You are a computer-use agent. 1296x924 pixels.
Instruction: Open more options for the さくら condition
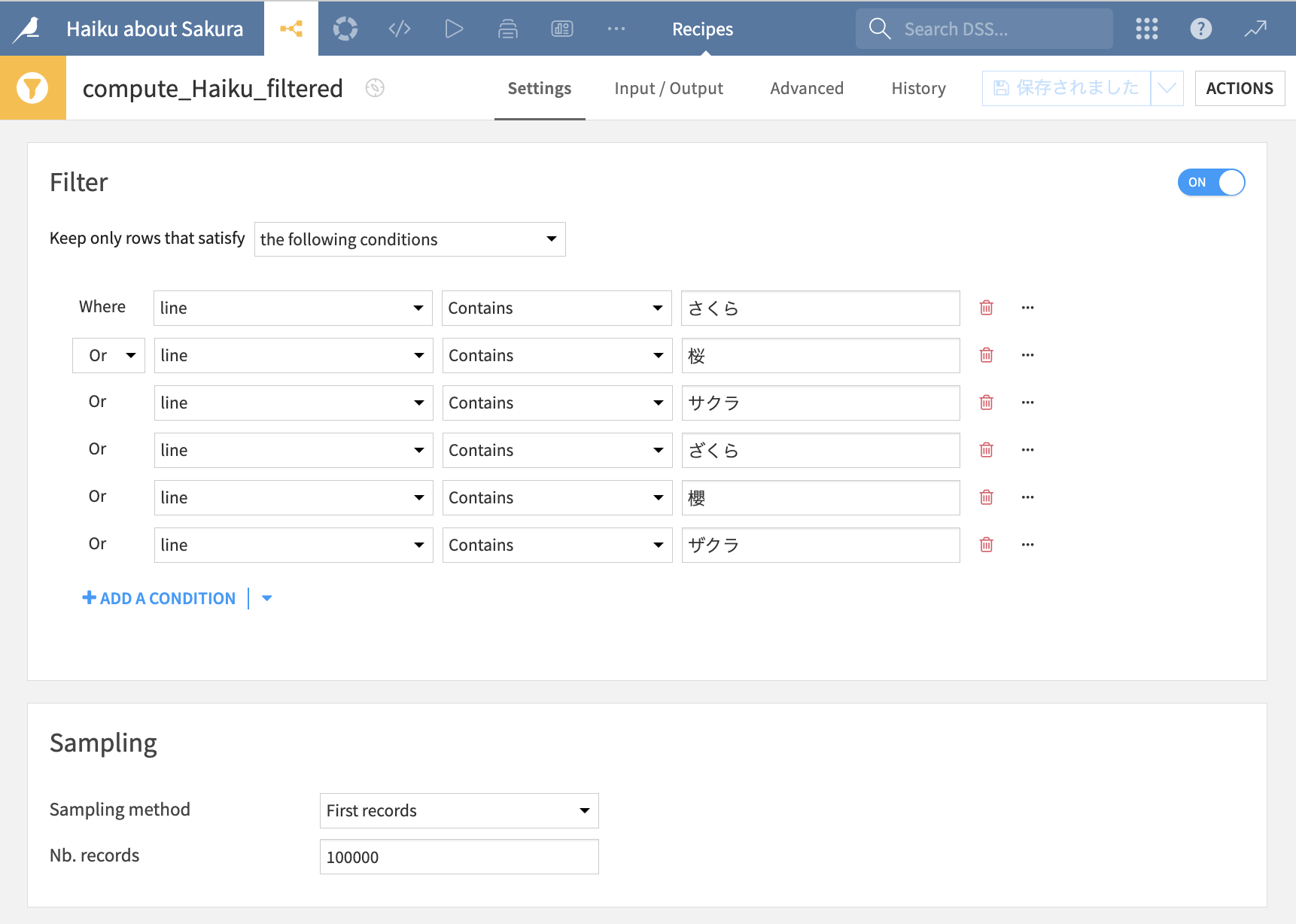click(1028, 308)
